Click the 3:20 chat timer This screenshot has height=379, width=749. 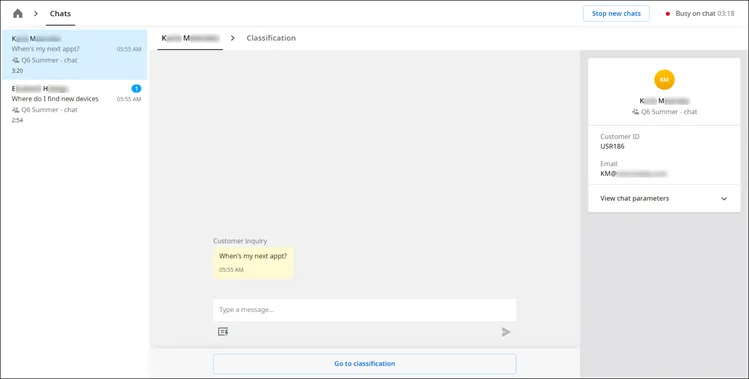tap(17, 71)
